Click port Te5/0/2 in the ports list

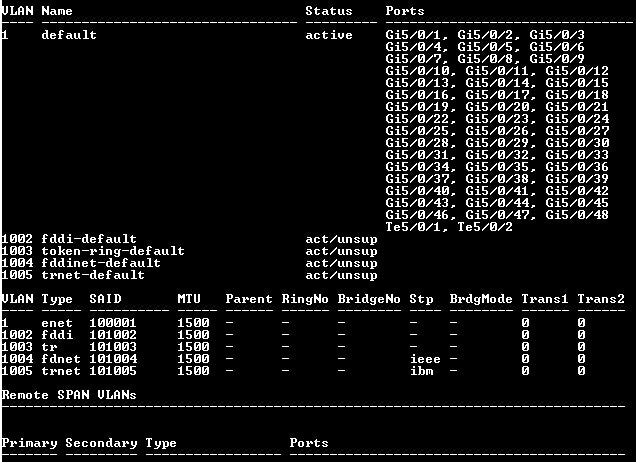tap(485, 227)
